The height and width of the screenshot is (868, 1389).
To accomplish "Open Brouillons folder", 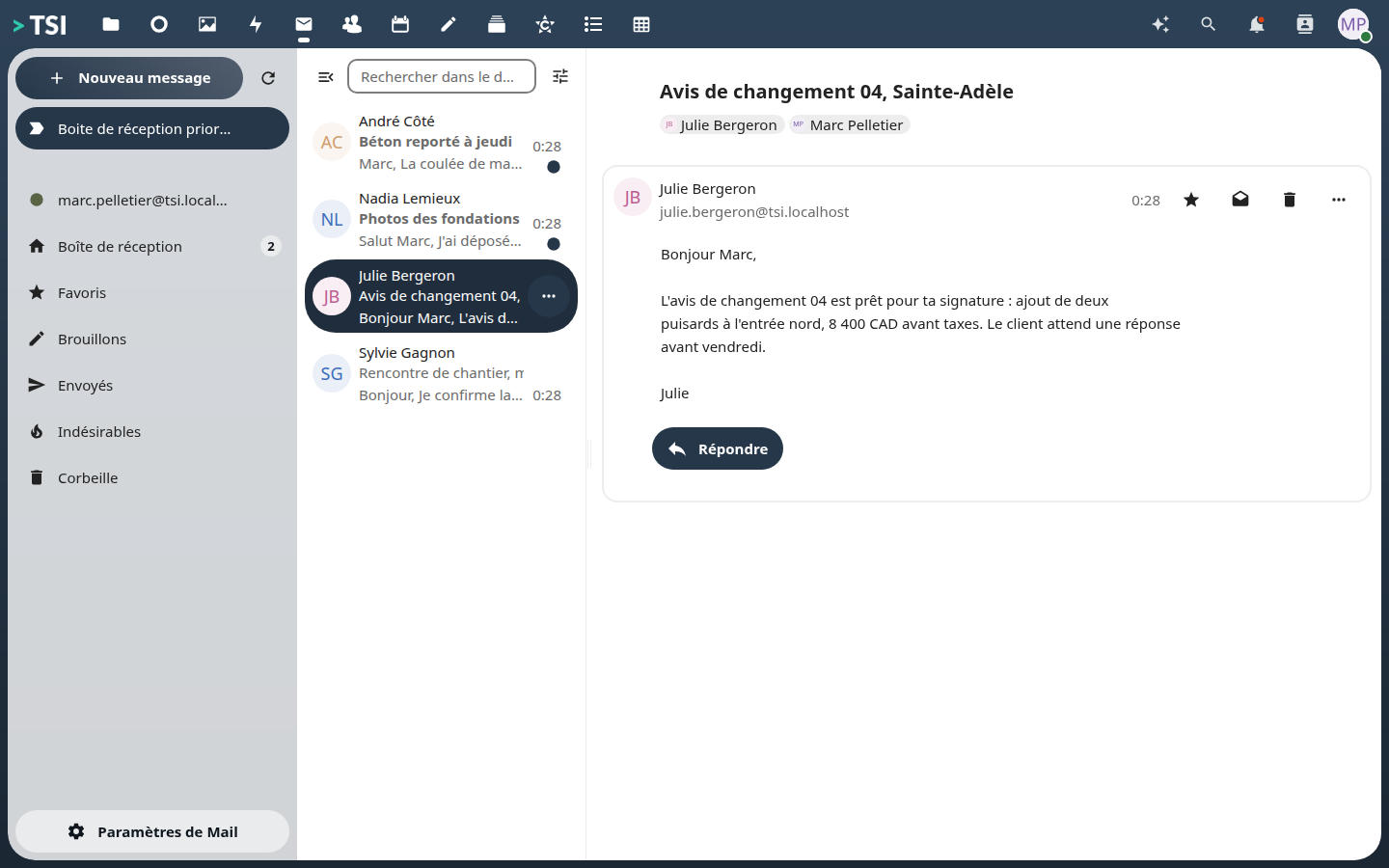I will click(x=152, y=339).
